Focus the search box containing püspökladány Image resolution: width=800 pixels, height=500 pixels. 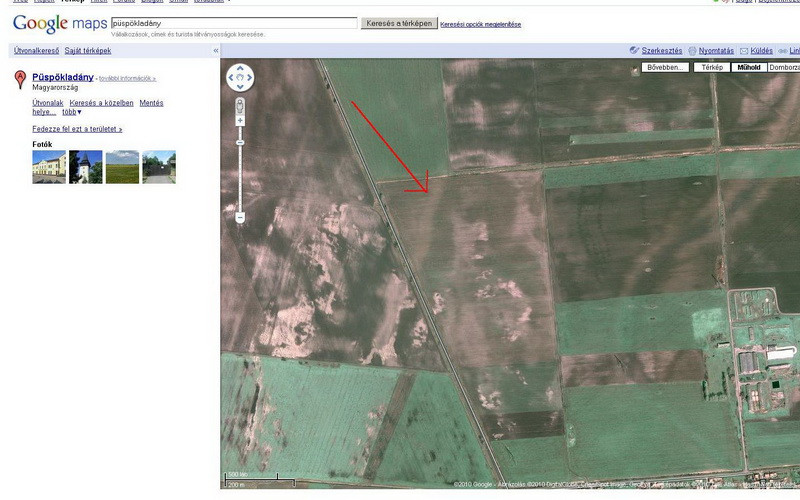pos(234,23)
